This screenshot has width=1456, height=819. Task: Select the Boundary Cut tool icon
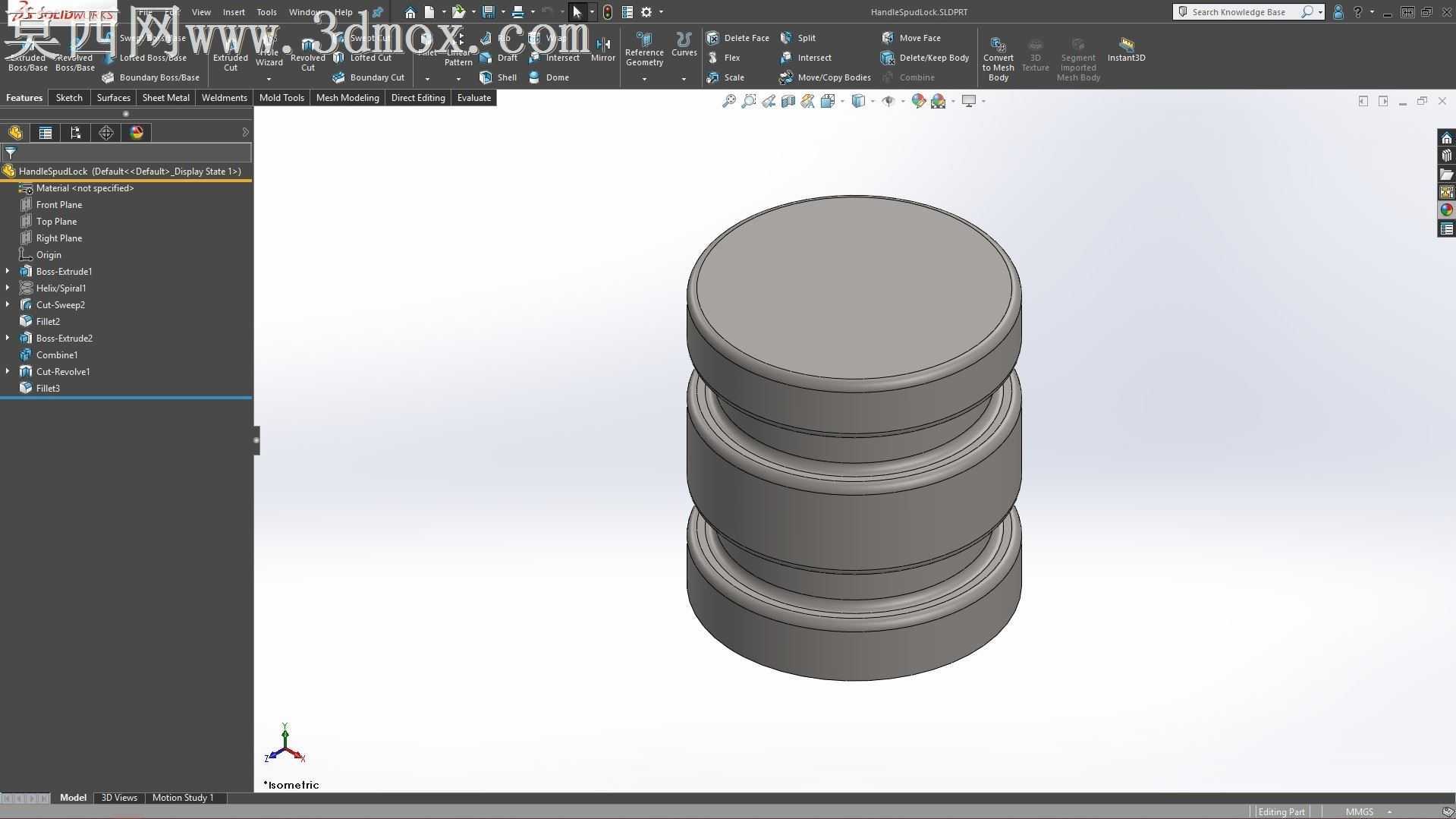click(x=338, y=77)
